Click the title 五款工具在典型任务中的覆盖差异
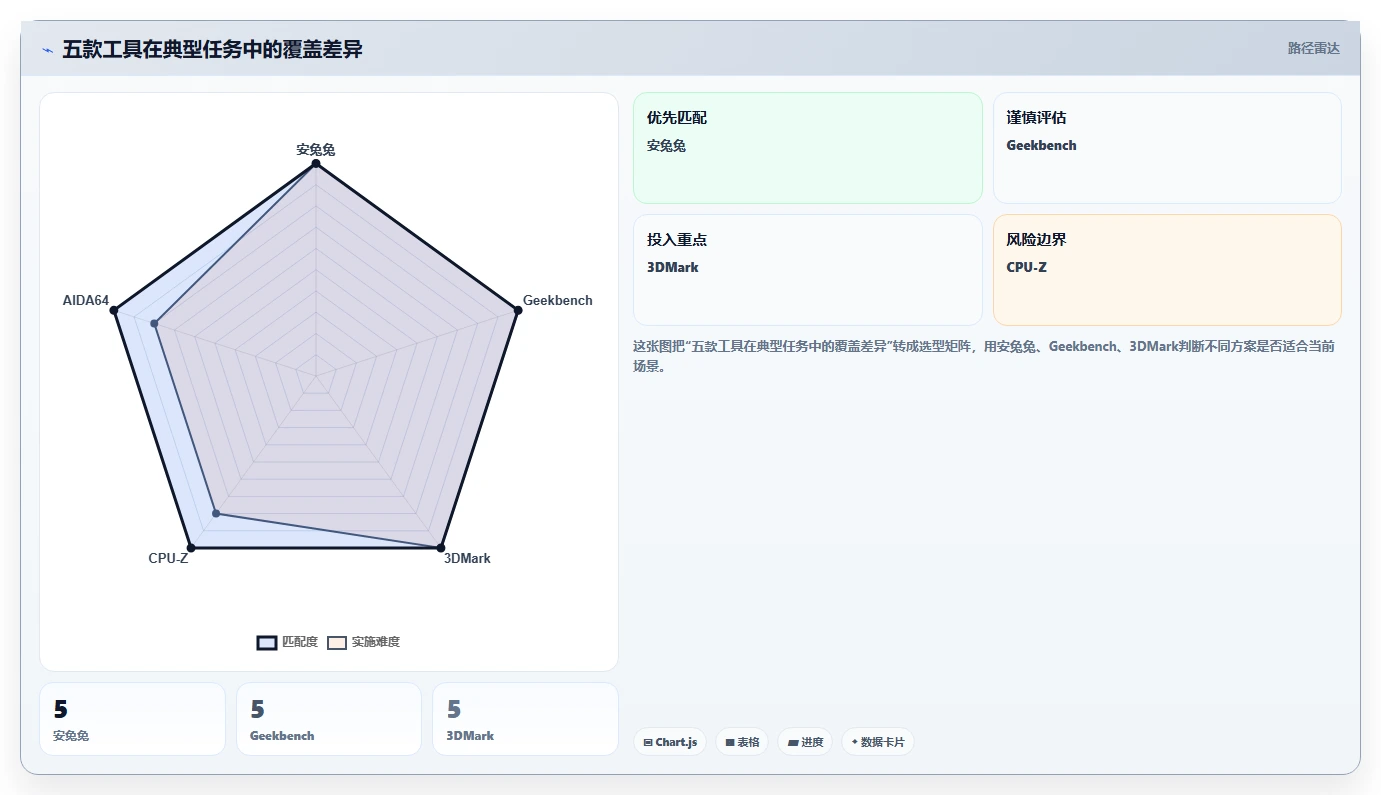The width and height of the screenshot is (1381, 795). pyautogui.click(x=212, y=50)
